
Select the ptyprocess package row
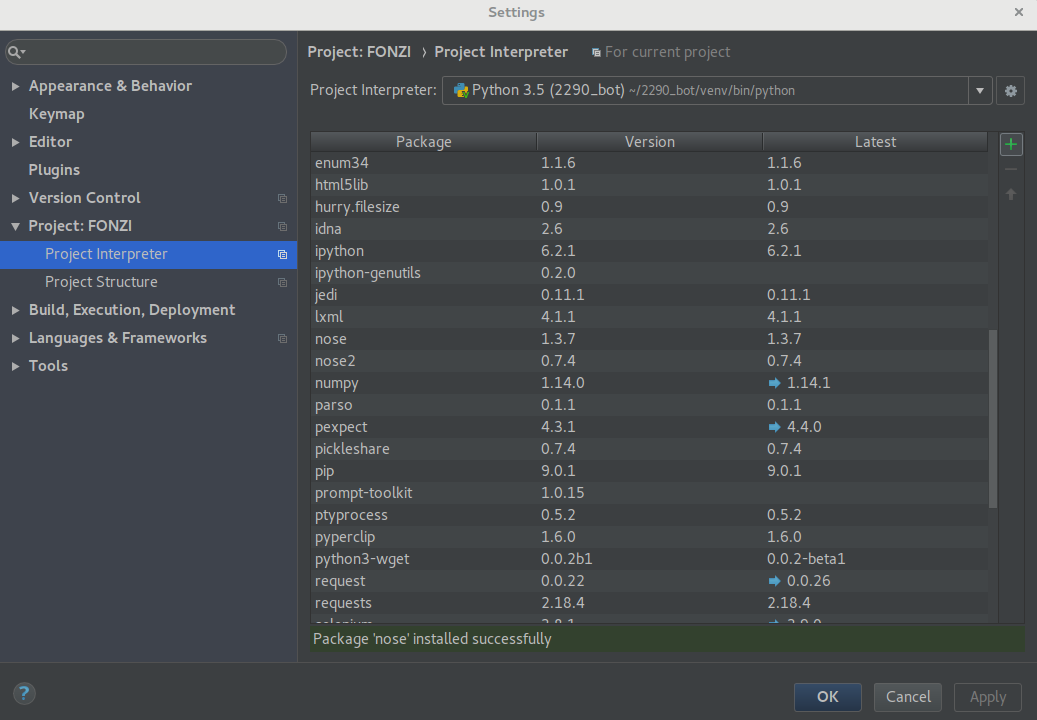(x=649, y=515)
